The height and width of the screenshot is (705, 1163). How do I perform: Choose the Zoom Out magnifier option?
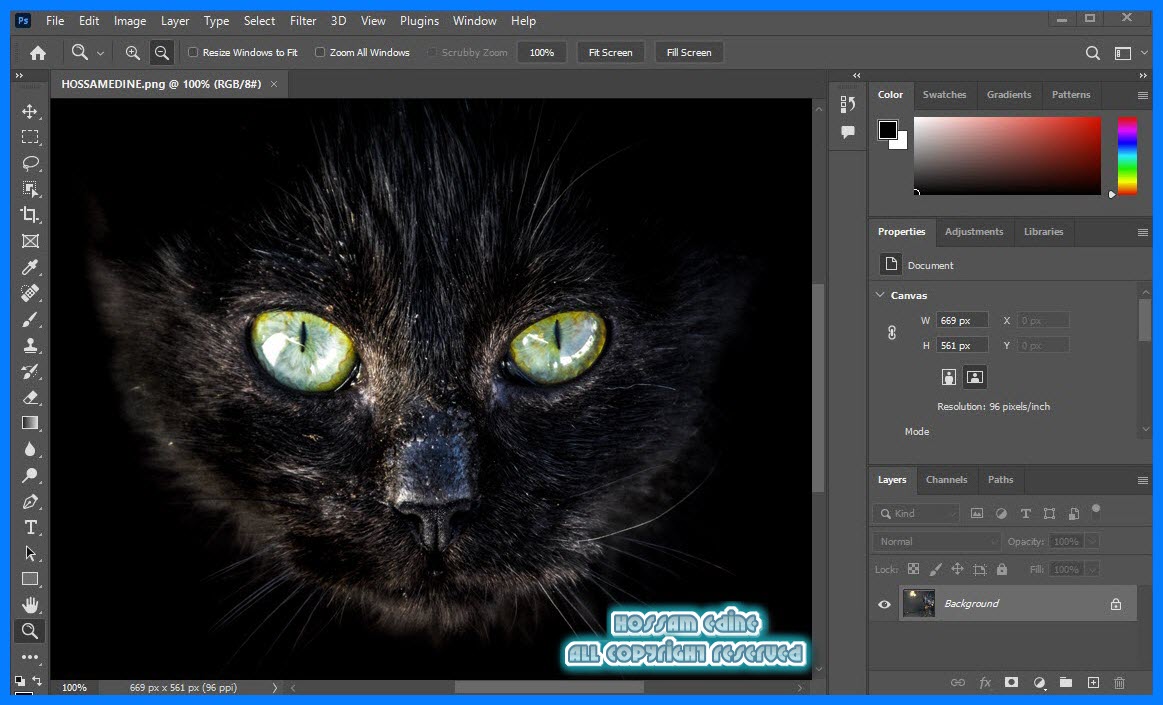[x=161, y=53]
